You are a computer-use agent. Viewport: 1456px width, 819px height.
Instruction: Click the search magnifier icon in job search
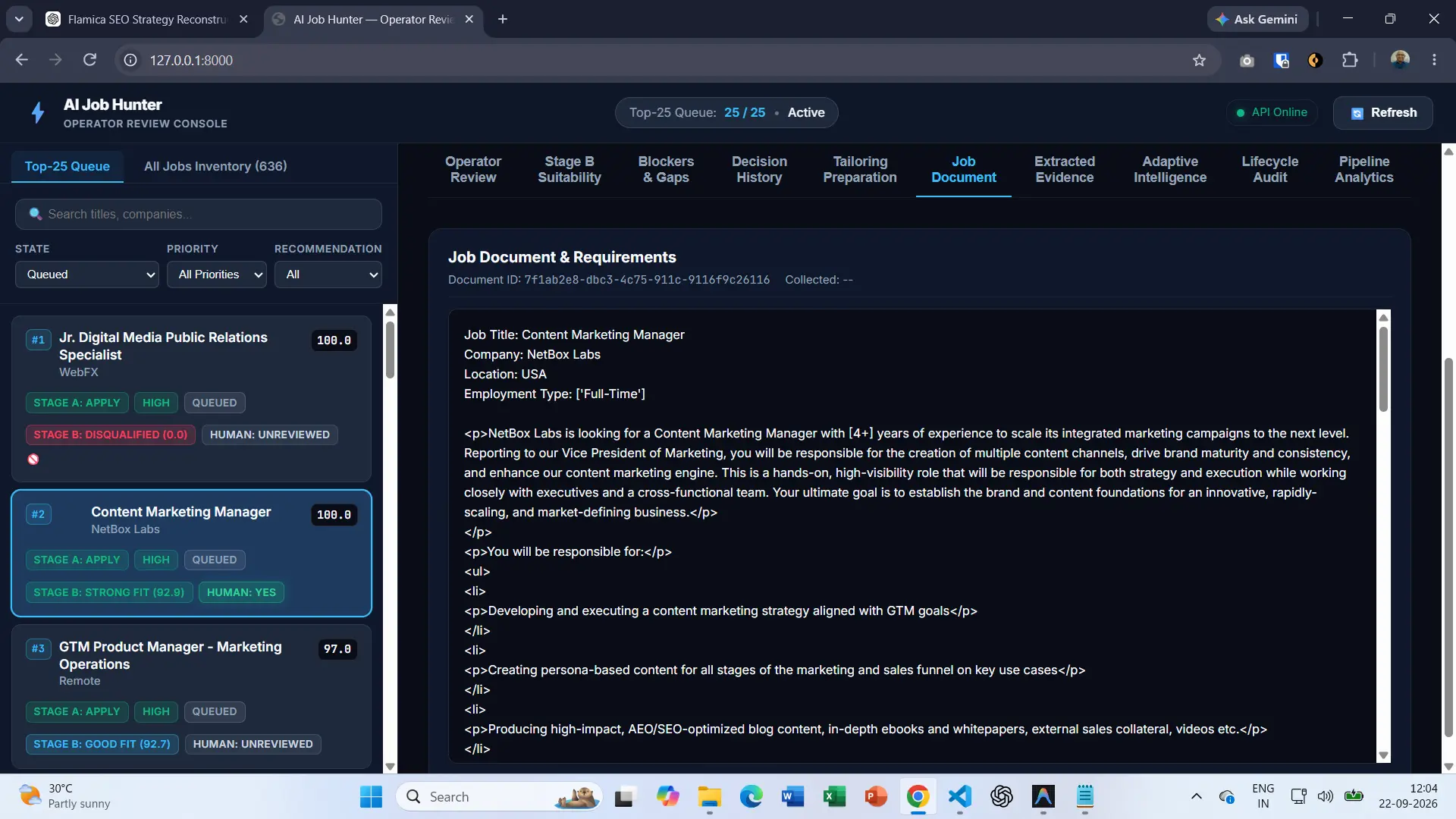[35, 215]
